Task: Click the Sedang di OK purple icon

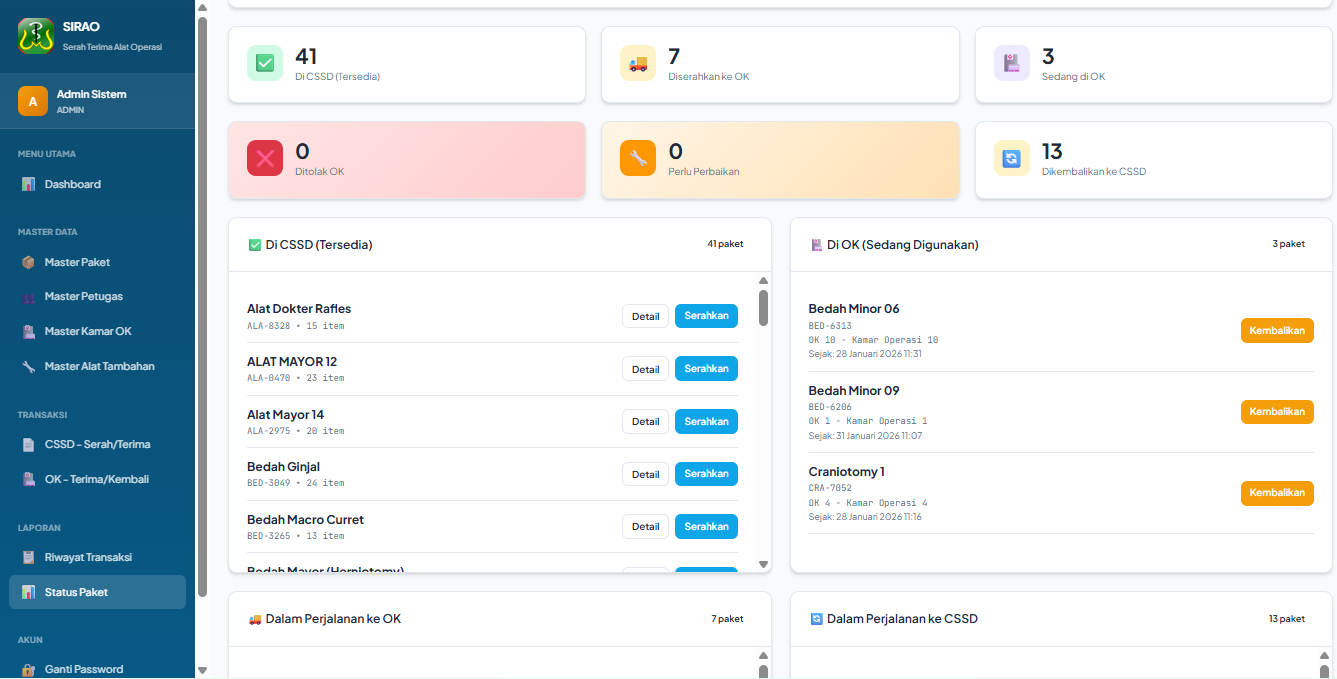Action: pyautogui.click(x=1012, y=63)
